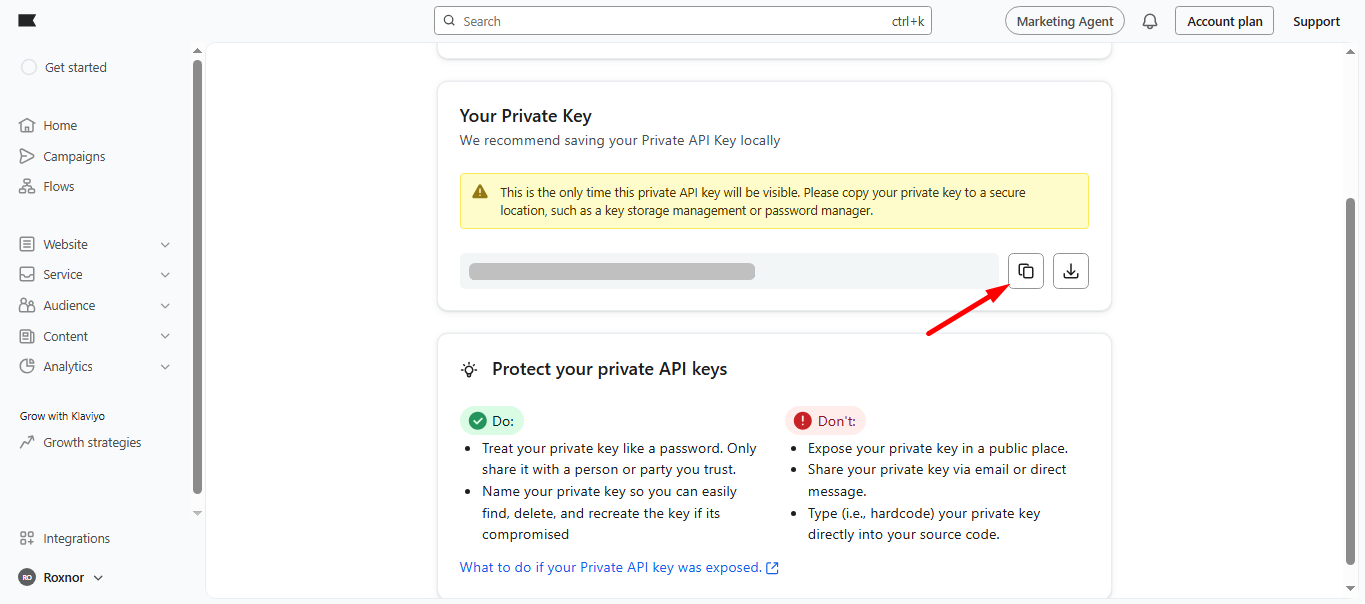
Task: Open the Analytics section icon
Action: (29, 366)
